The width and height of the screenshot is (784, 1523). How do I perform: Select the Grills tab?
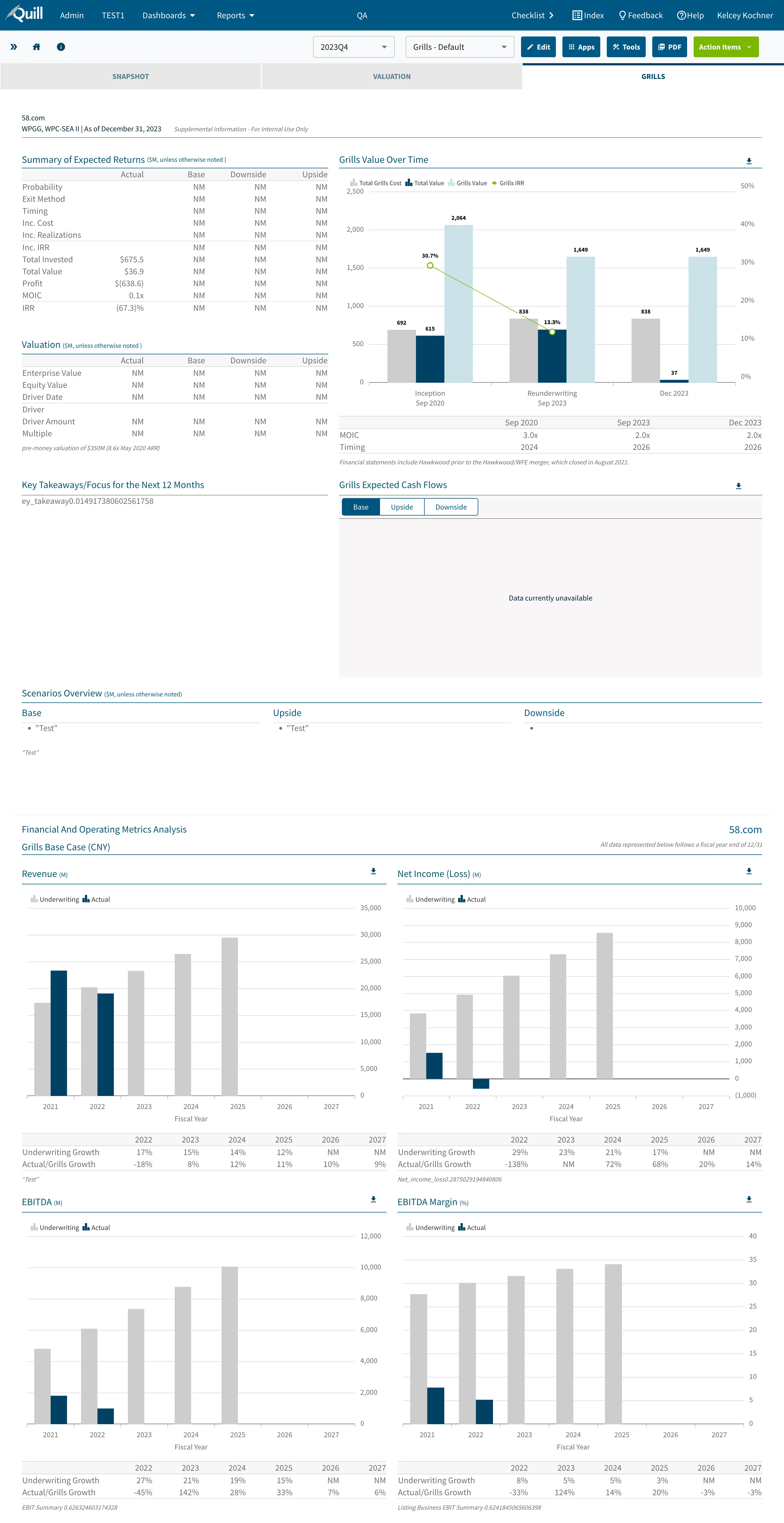pos(653,76)
